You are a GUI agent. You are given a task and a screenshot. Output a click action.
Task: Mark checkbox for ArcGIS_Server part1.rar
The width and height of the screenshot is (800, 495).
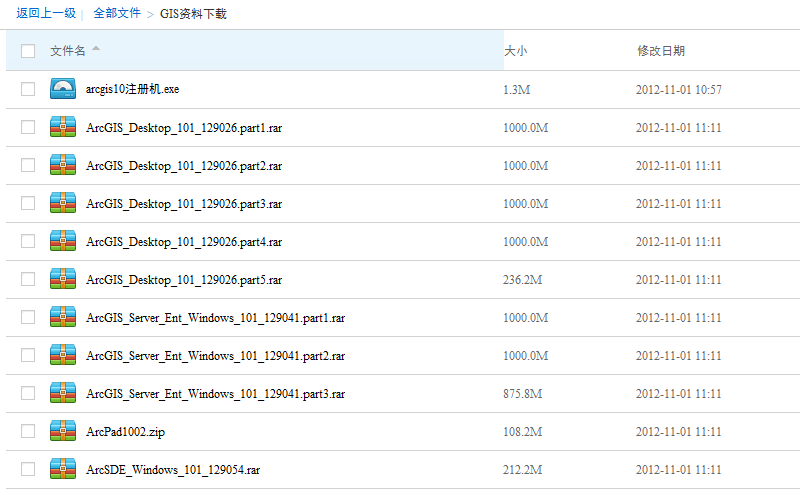28,317
